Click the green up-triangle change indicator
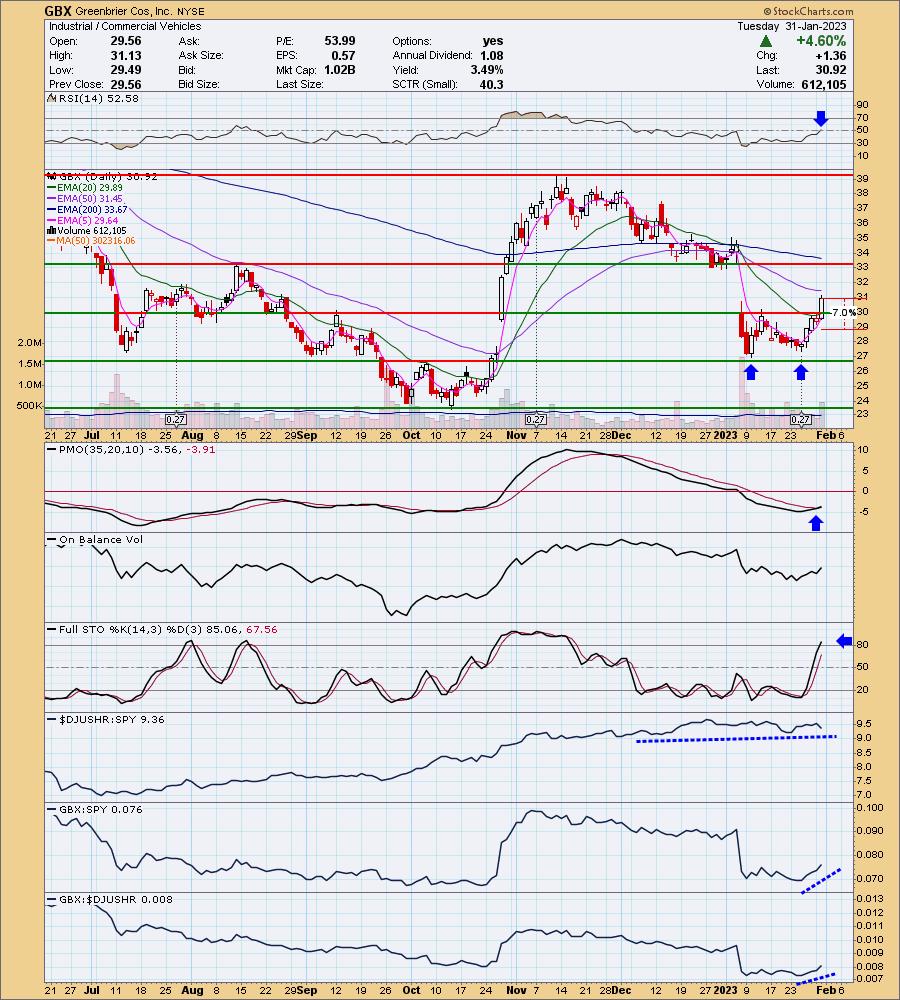Screen dimensions: 900x1000 (765, 41)
